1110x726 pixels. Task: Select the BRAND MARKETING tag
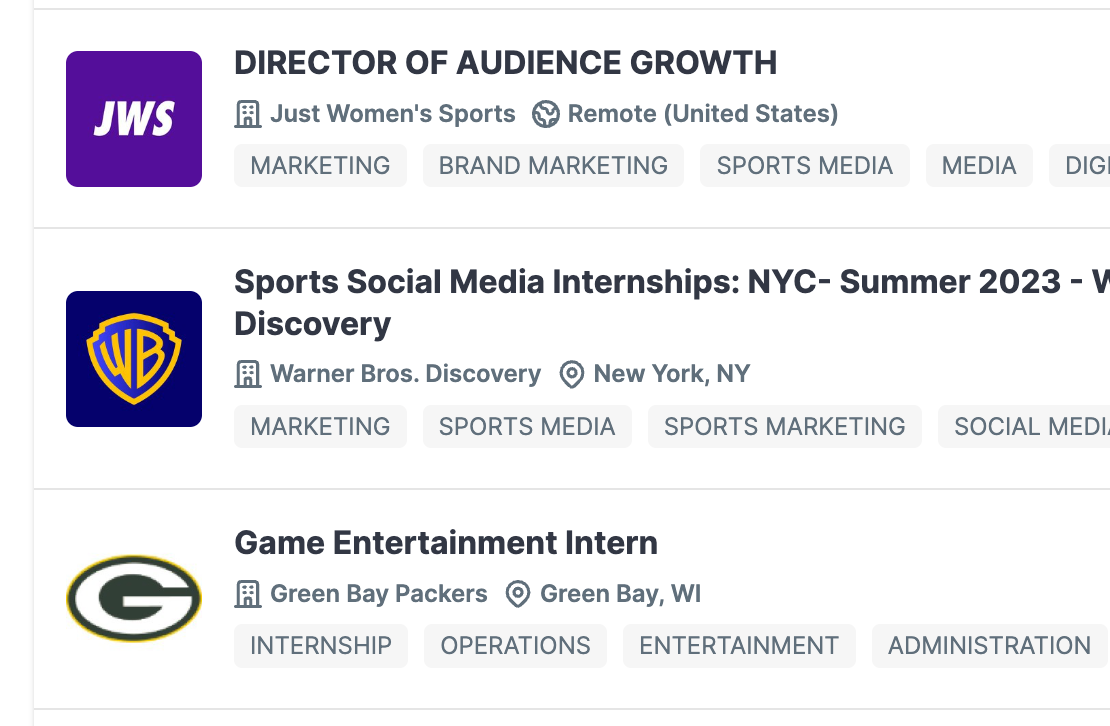pyautogui.click(x=553, y=166)
